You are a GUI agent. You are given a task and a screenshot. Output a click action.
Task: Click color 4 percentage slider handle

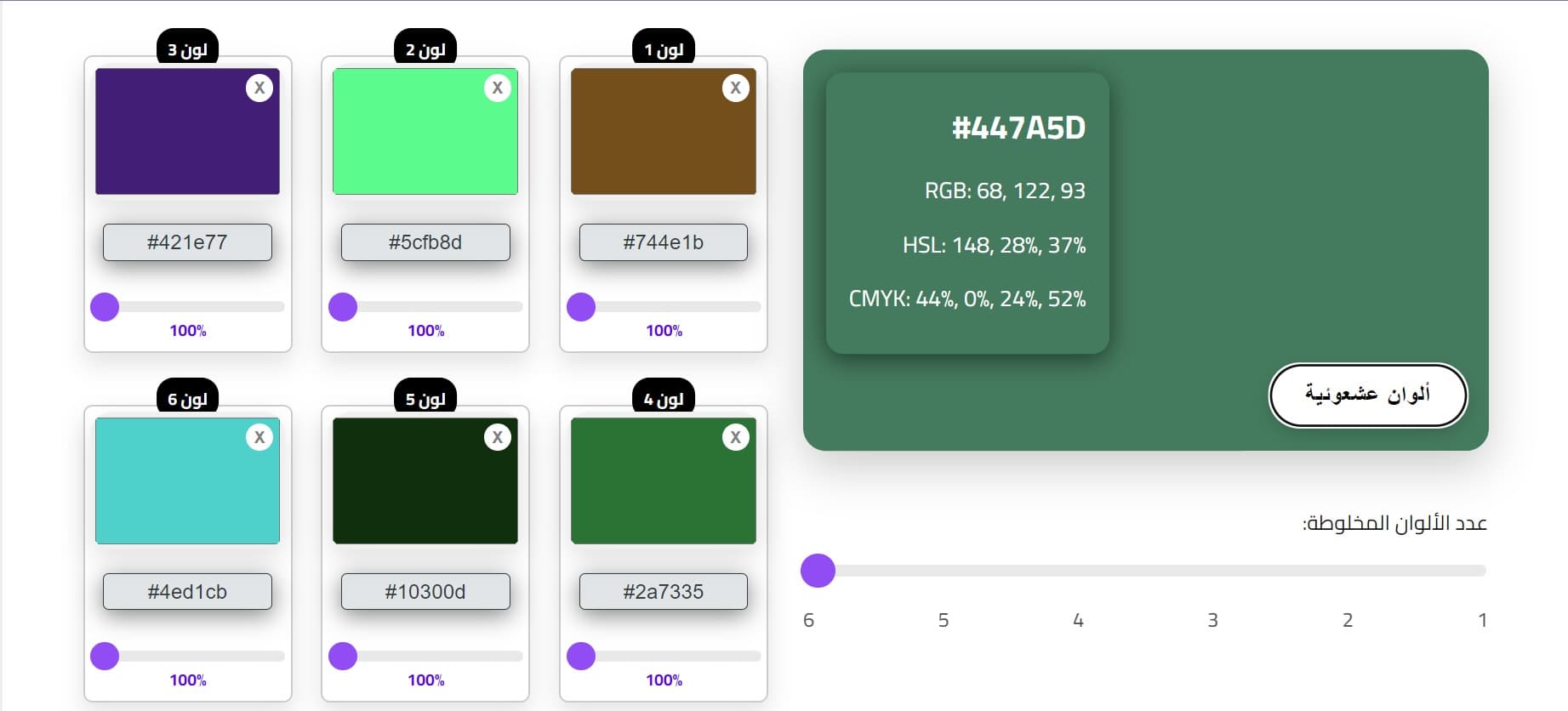581,657
